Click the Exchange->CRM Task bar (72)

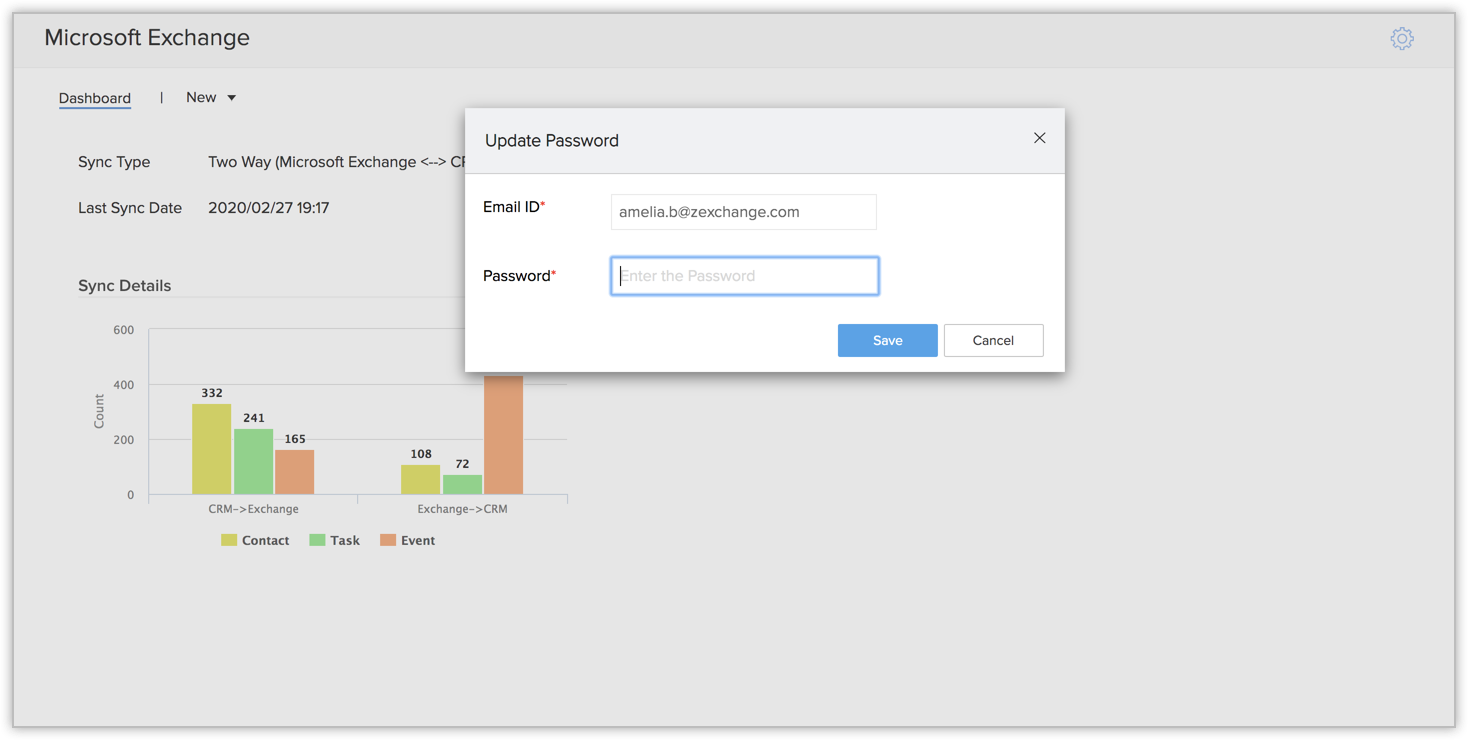coord(462,484)
